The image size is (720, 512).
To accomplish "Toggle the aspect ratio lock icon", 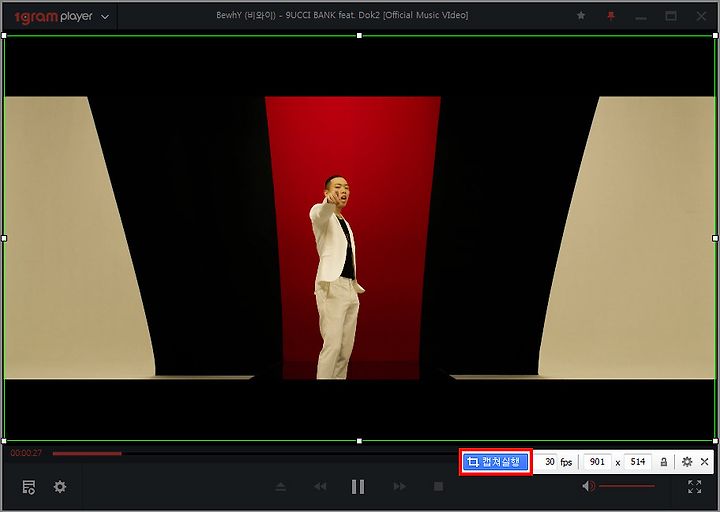I will (664, 462).
